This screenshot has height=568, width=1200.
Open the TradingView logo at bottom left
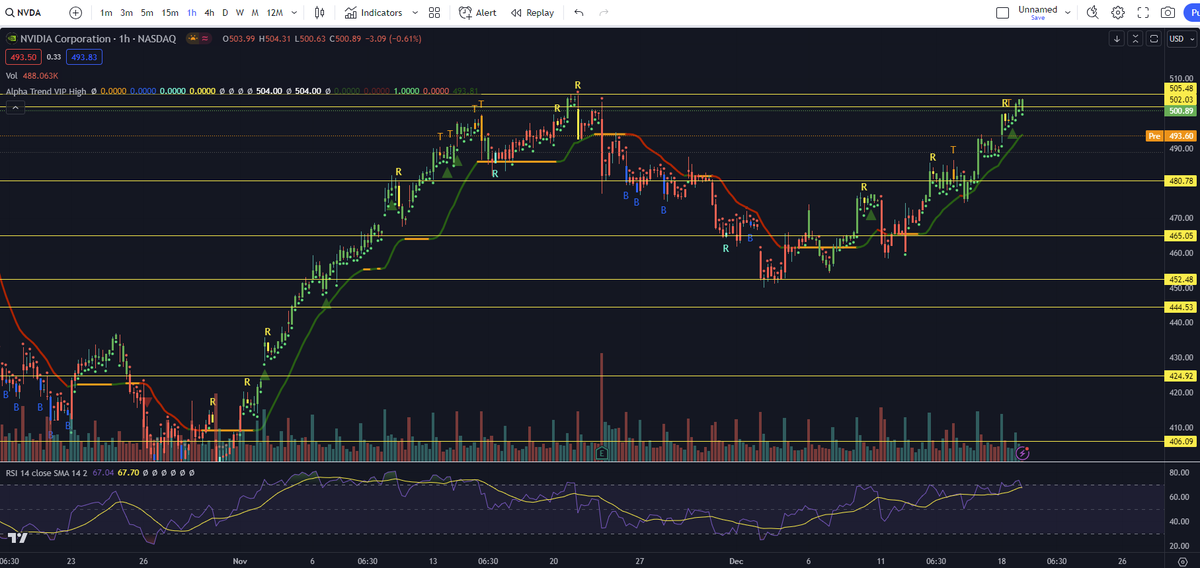click(x=17, y=537)
